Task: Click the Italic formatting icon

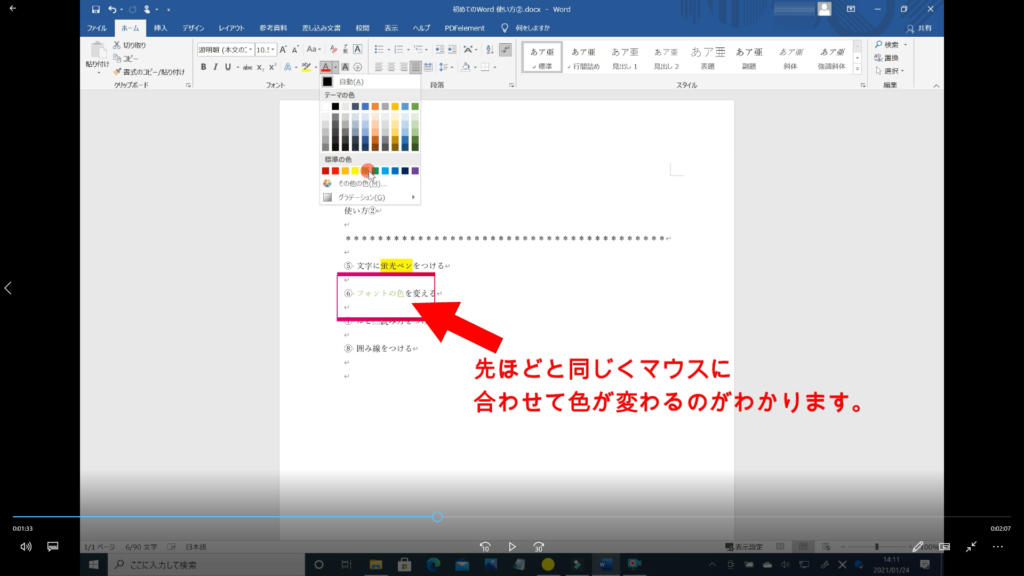Action: coord(215,67)
